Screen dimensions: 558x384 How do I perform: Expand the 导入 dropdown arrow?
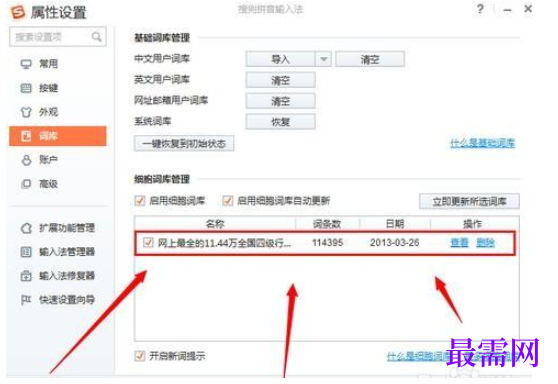click(x=323, y=59)
